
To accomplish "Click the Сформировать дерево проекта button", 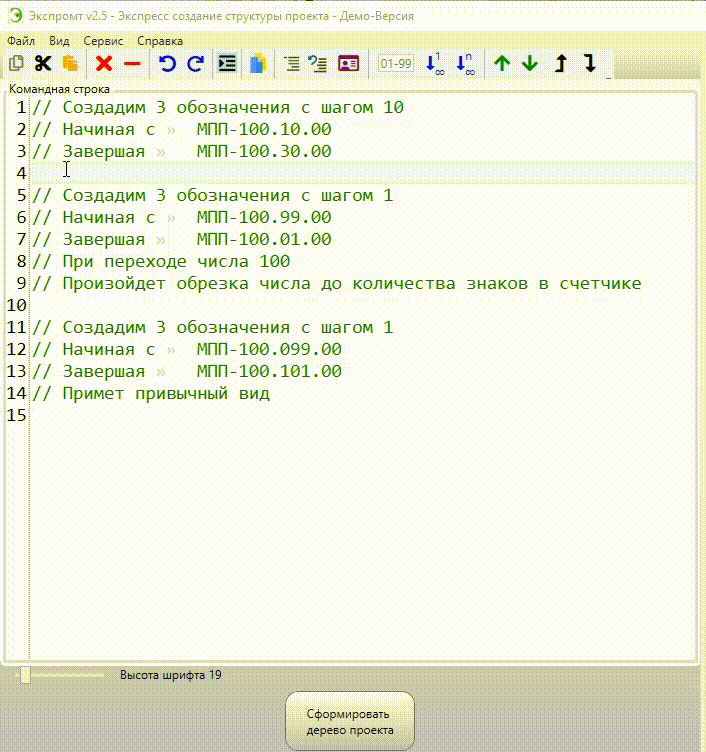I will tap(350, 721).
